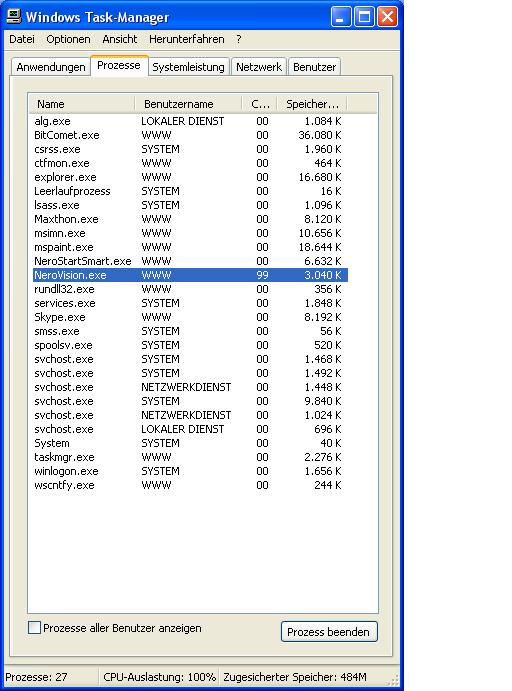The image size is (512, 691).
Task: Select the BitComet.exe process row
Action: (190, 135)
